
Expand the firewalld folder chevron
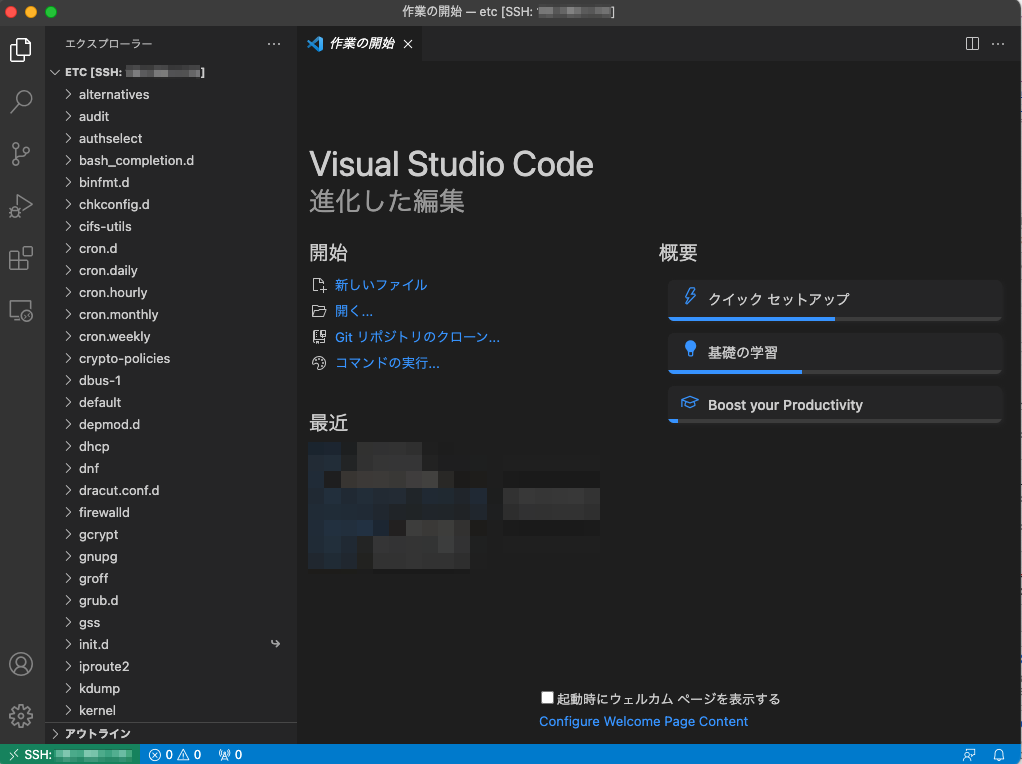click(x=68, y=512)
